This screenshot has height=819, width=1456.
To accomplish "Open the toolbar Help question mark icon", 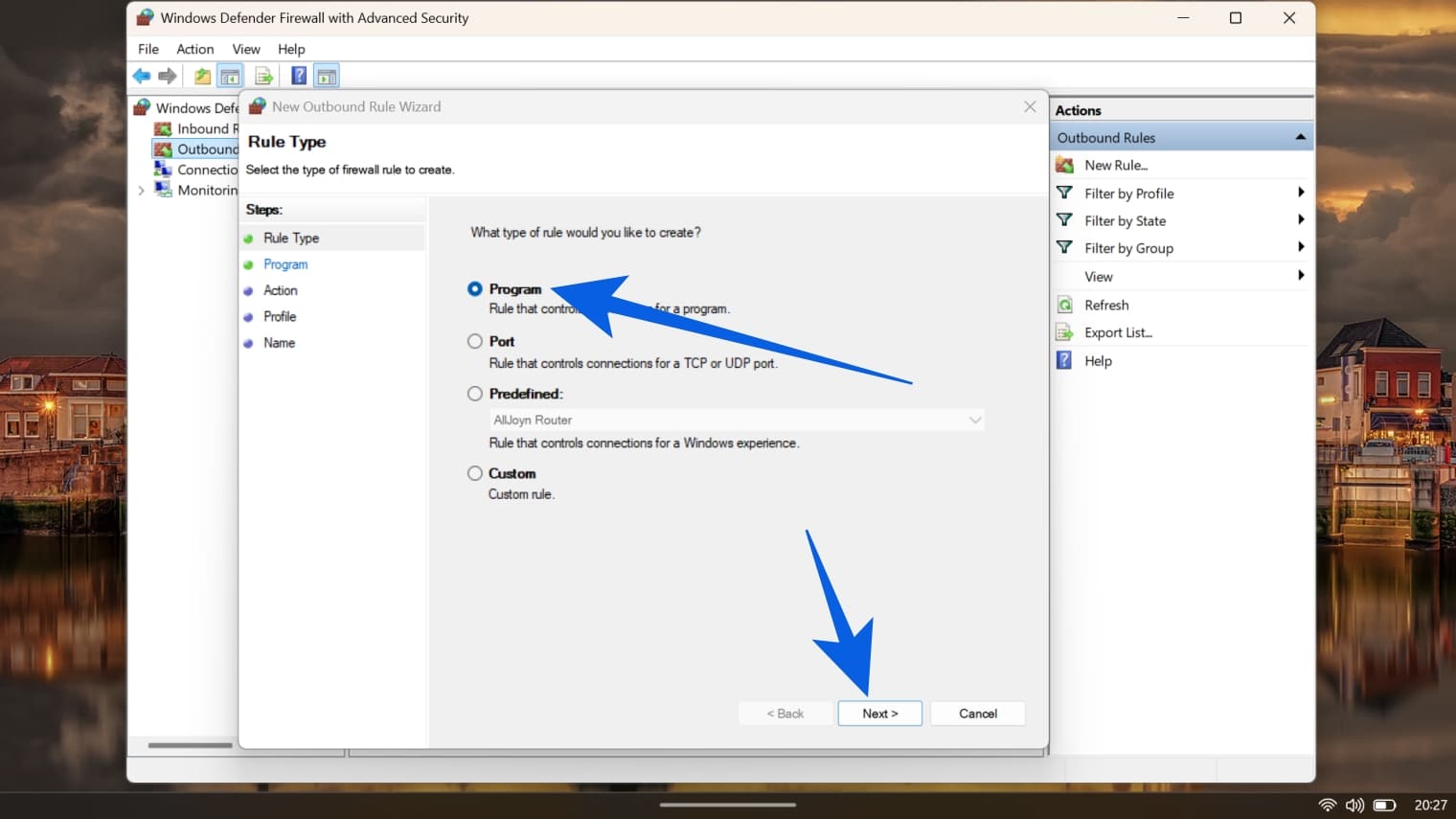I will pyautogui.click(x=299, y=76).
